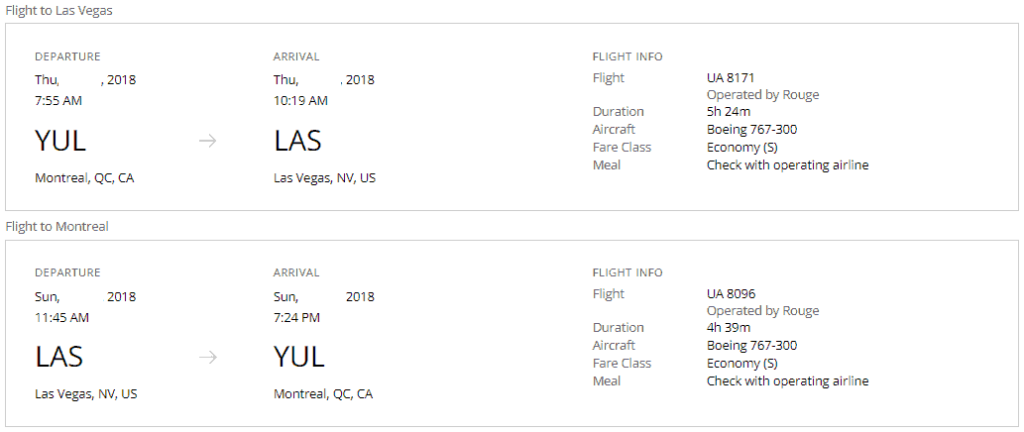
Task: Click the large LAS arrival airport code
Action: 298,141
